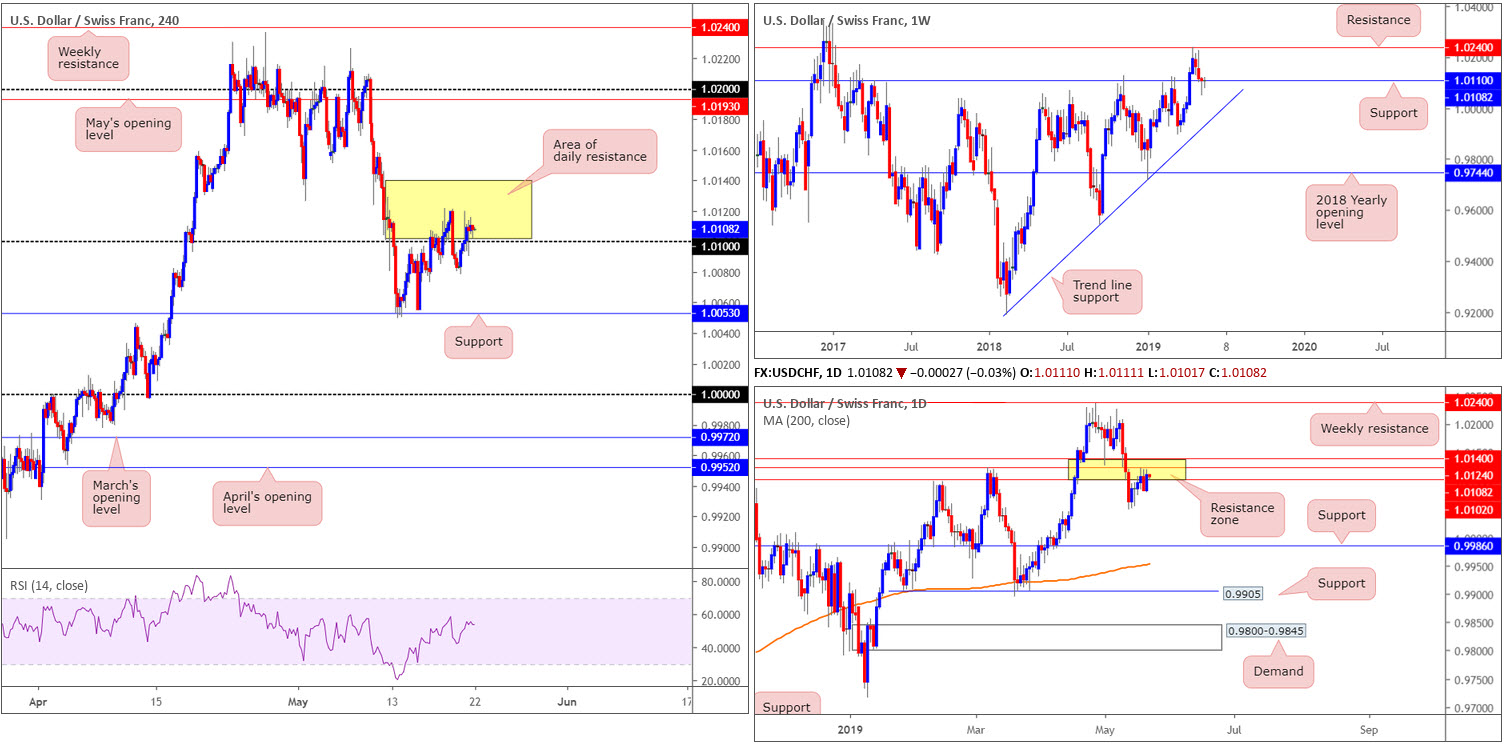Screen dimensions: 1505x744
Task: Click the '0.9905' level label
Action: (x=1242, y=593)
